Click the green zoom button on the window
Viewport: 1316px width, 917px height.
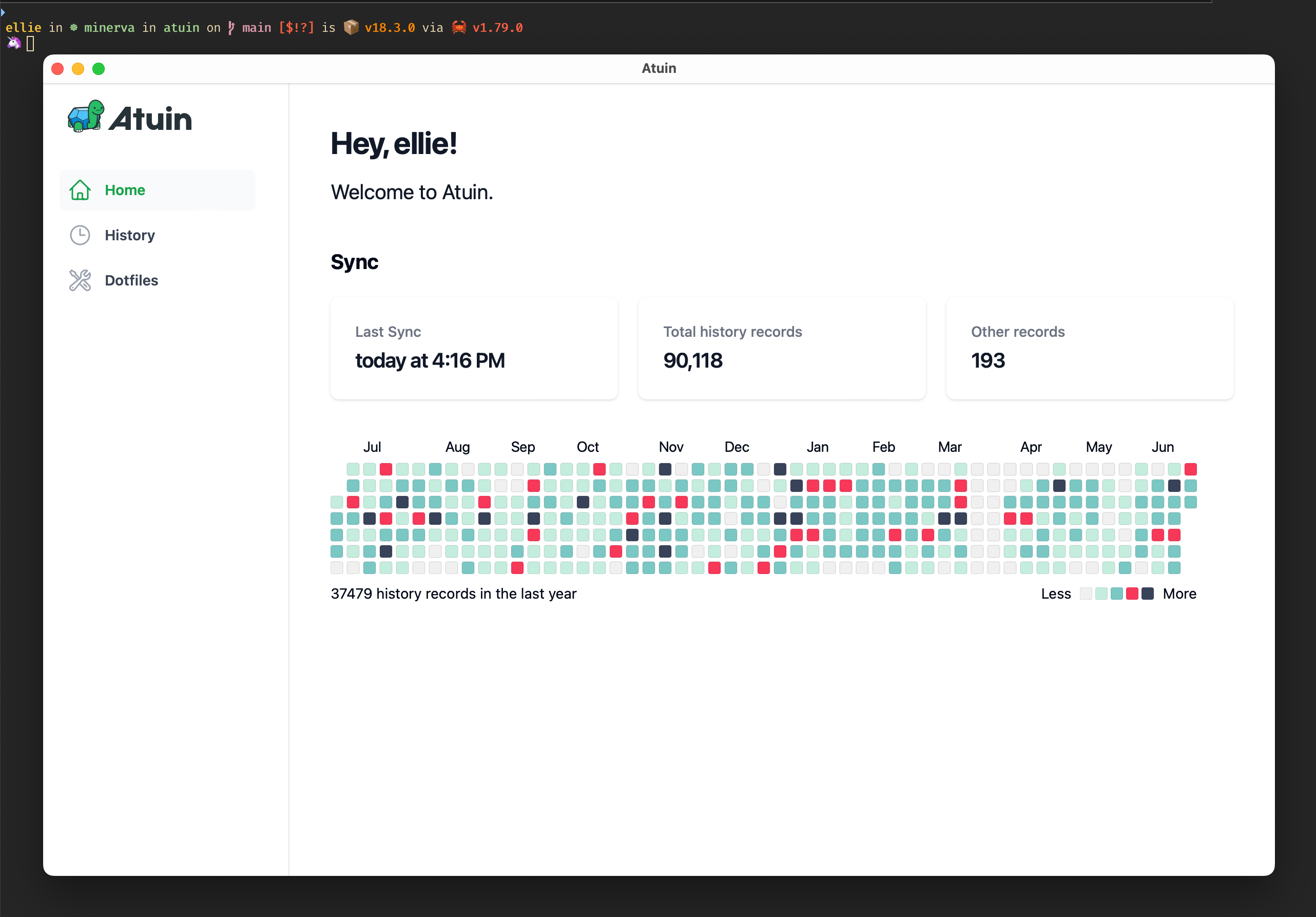tap(99, 68)
